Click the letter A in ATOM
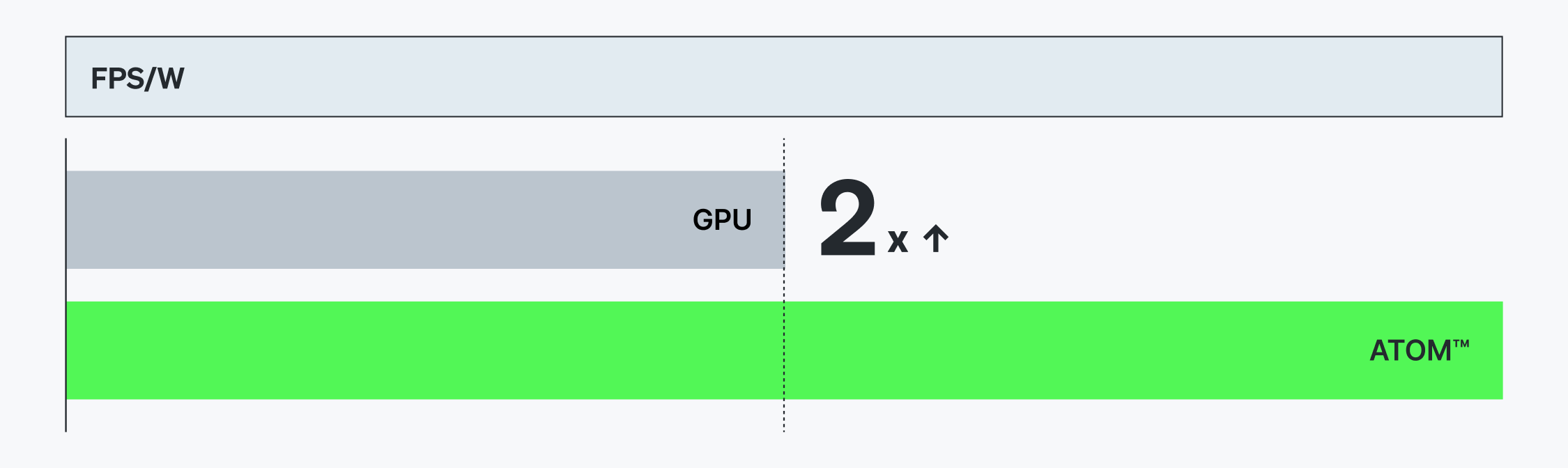Screen dimensions: 1568x468 (x=1380, y=350)
